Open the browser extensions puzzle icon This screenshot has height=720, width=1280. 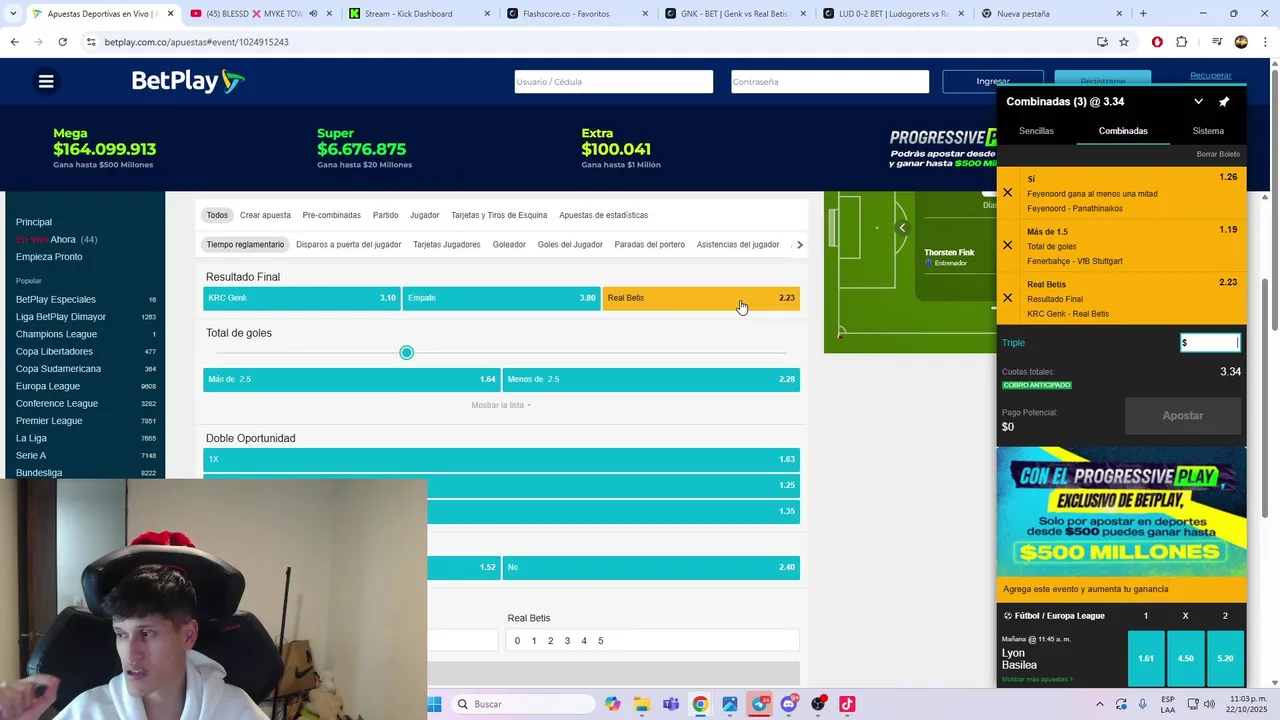[x=1182, y=42]
